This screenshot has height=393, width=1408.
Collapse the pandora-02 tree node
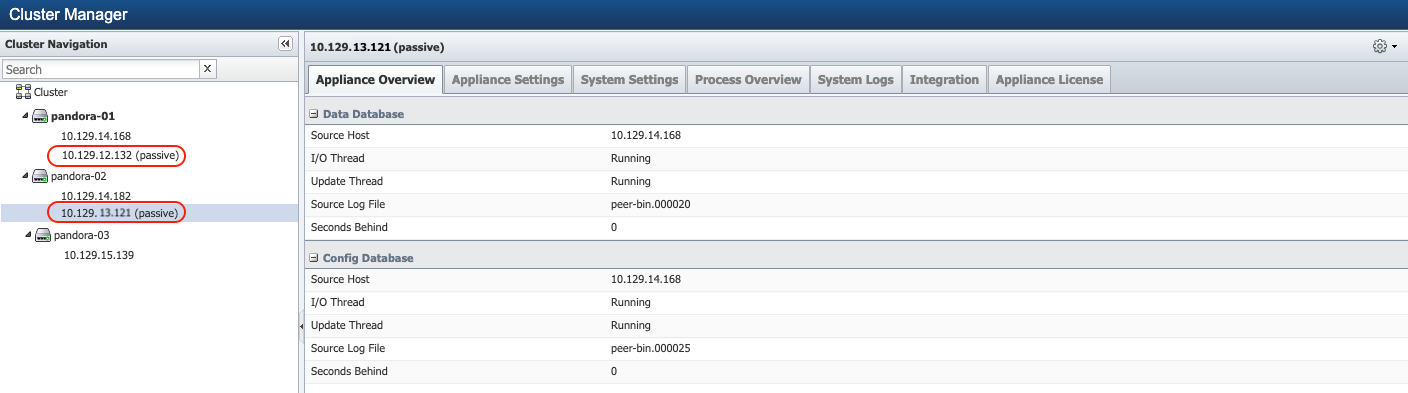pos(25,176)
